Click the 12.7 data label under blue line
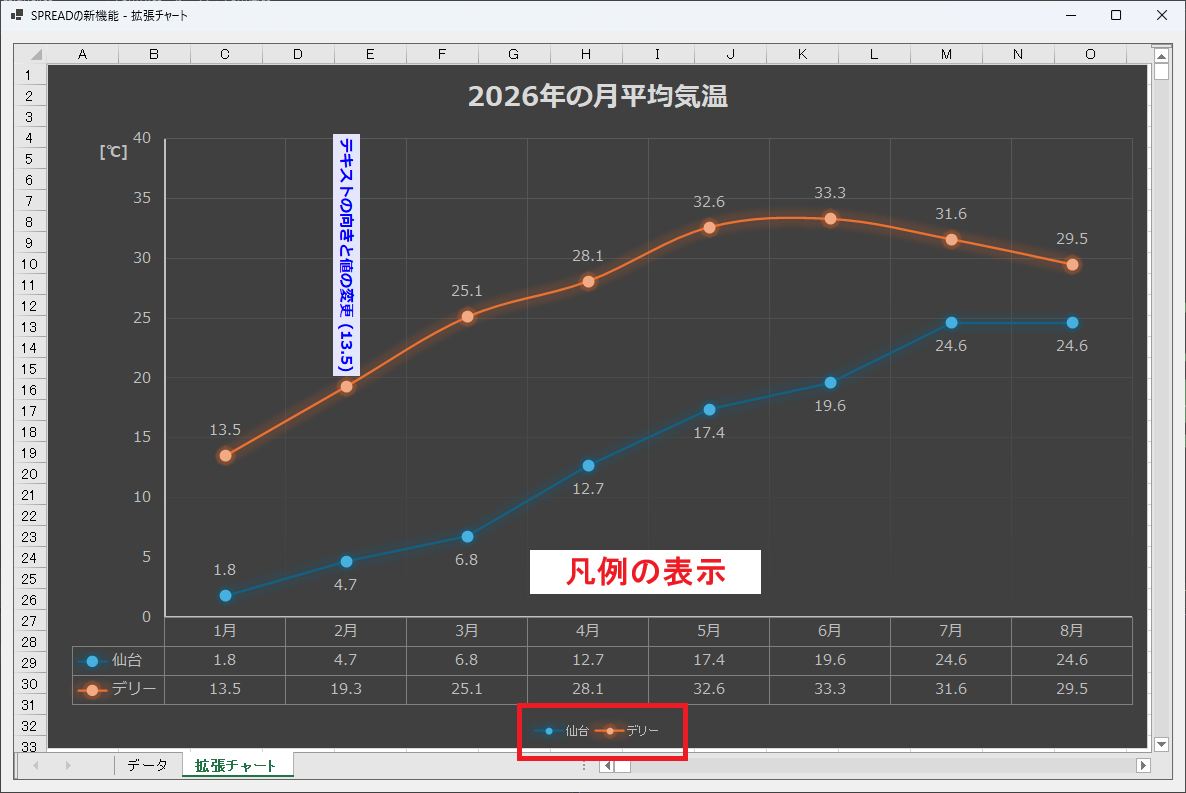1186x793 pixels. [588, 489]
